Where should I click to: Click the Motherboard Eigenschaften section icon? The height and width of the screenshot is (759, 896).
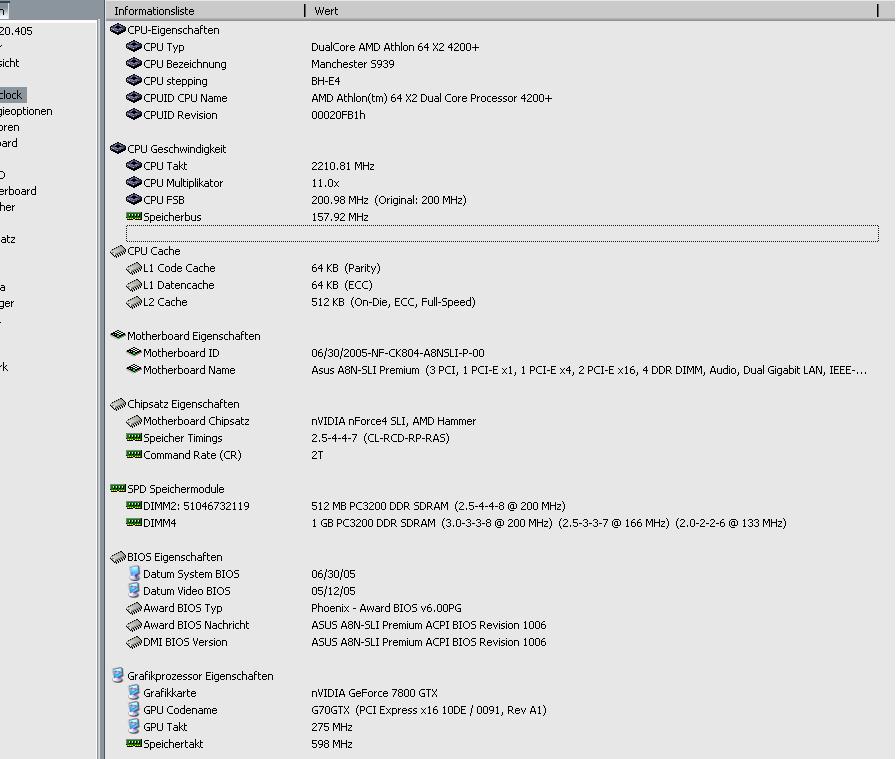pos(118,335)
